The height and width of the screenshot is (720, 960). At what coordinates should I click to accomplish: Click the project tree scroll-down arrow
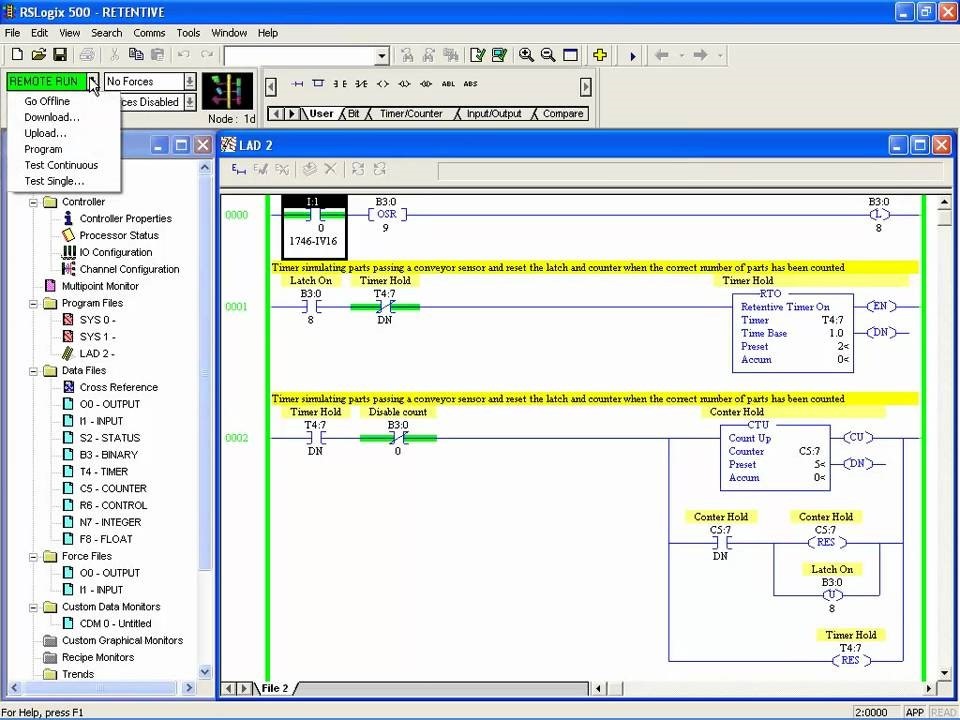click(x=204, y=672)
